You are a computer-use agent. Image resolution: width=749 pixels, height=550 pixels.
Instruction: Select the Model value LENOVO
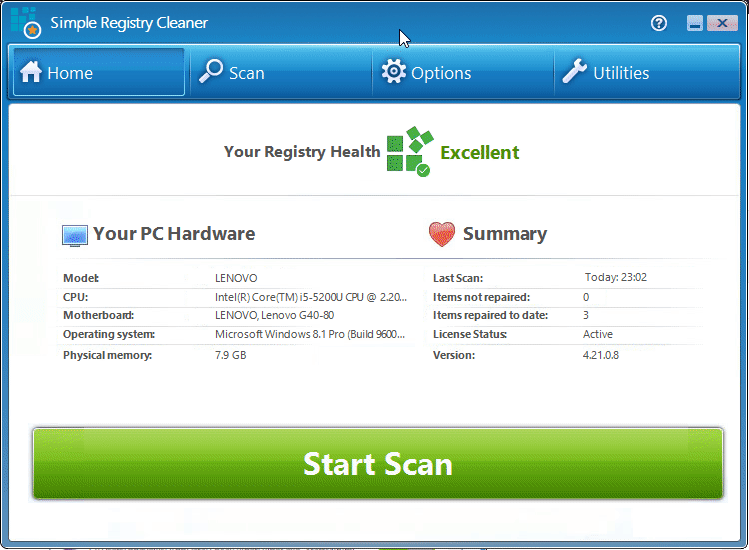point(236,278)
